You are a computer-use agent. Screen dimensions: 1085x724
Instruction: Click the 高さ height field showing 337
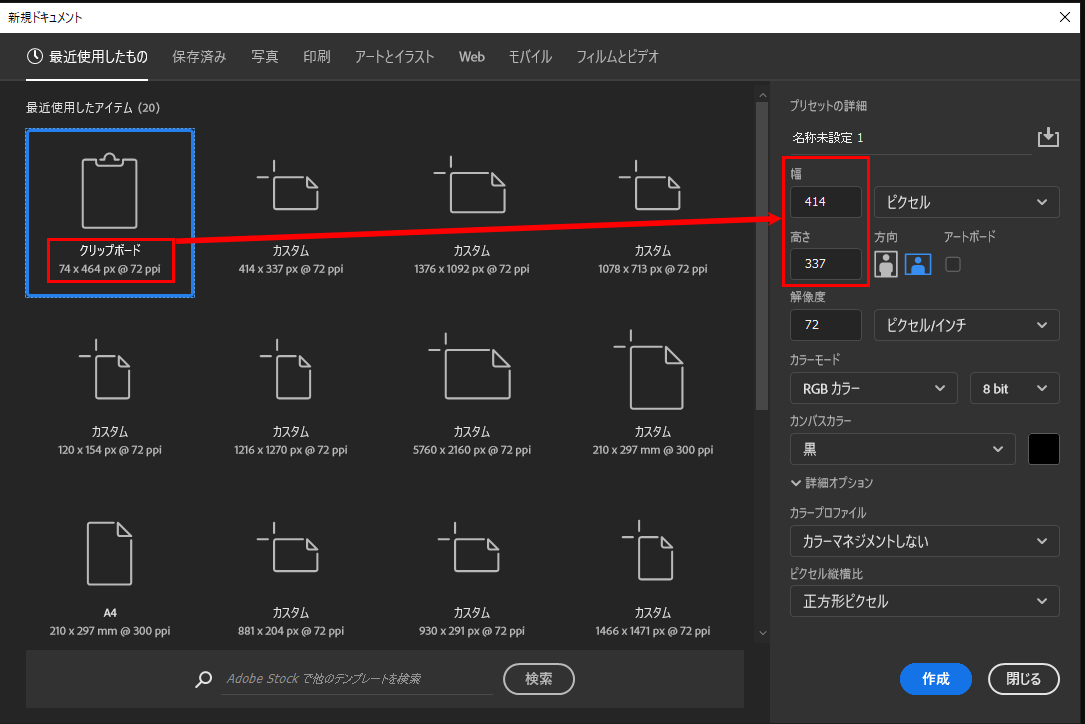pyautogui.click(x=826, y=264)
